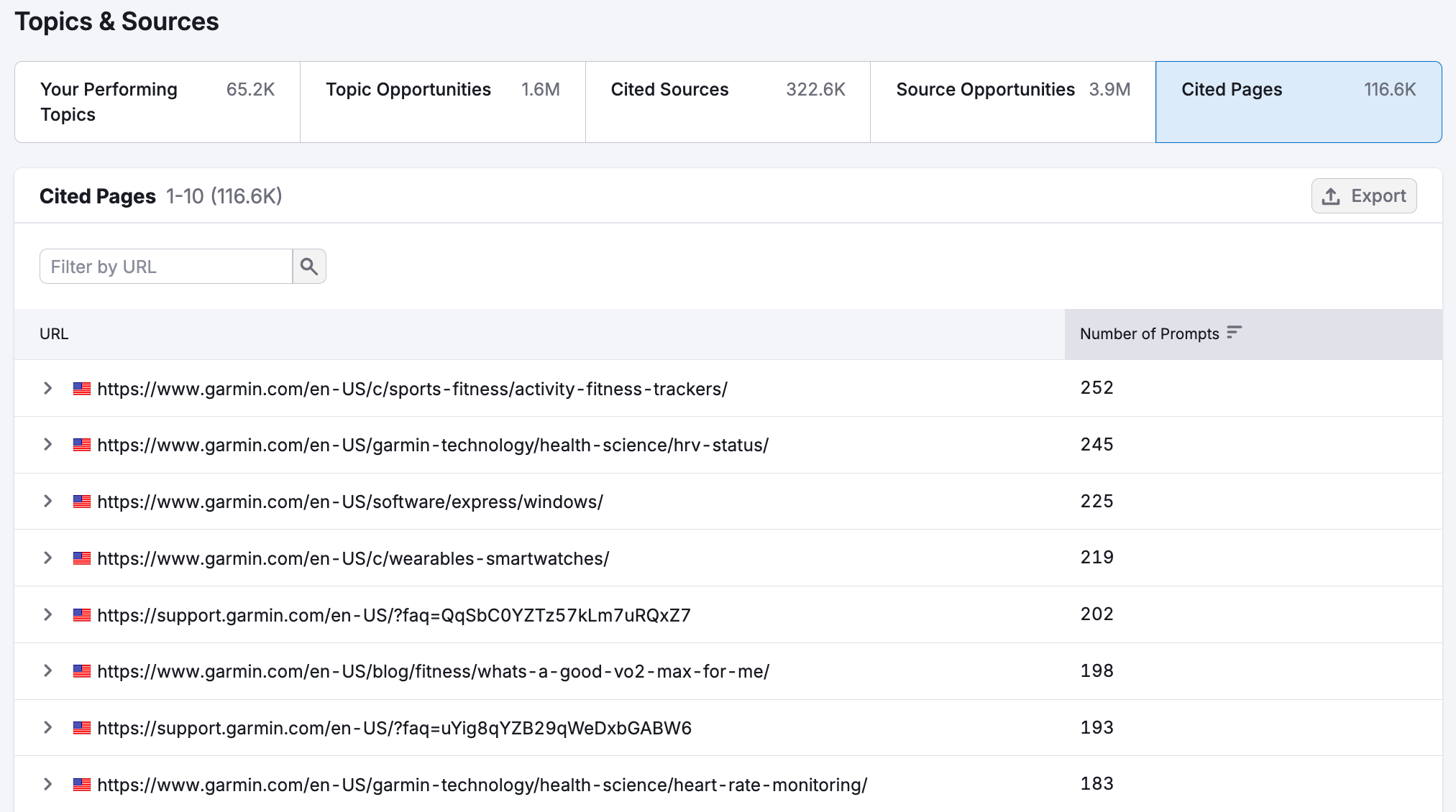Open the hrv-status Garmin URL

click(433, 445)
